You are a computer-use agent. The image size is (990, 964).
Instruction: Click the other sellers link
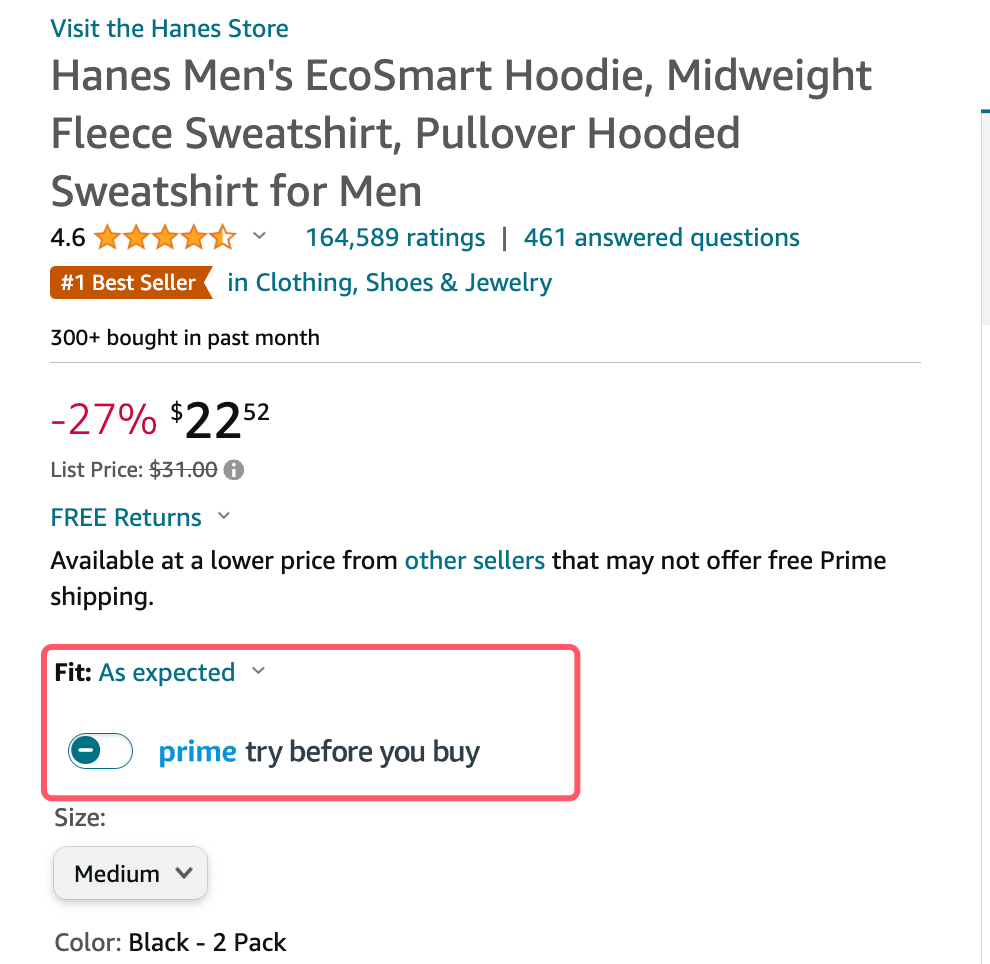(x=474, y=560)
